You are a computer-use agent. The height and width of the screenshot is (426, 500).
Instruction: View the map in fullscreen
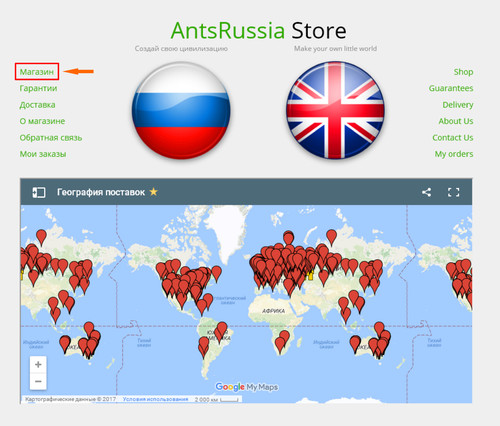pos(453,192)
